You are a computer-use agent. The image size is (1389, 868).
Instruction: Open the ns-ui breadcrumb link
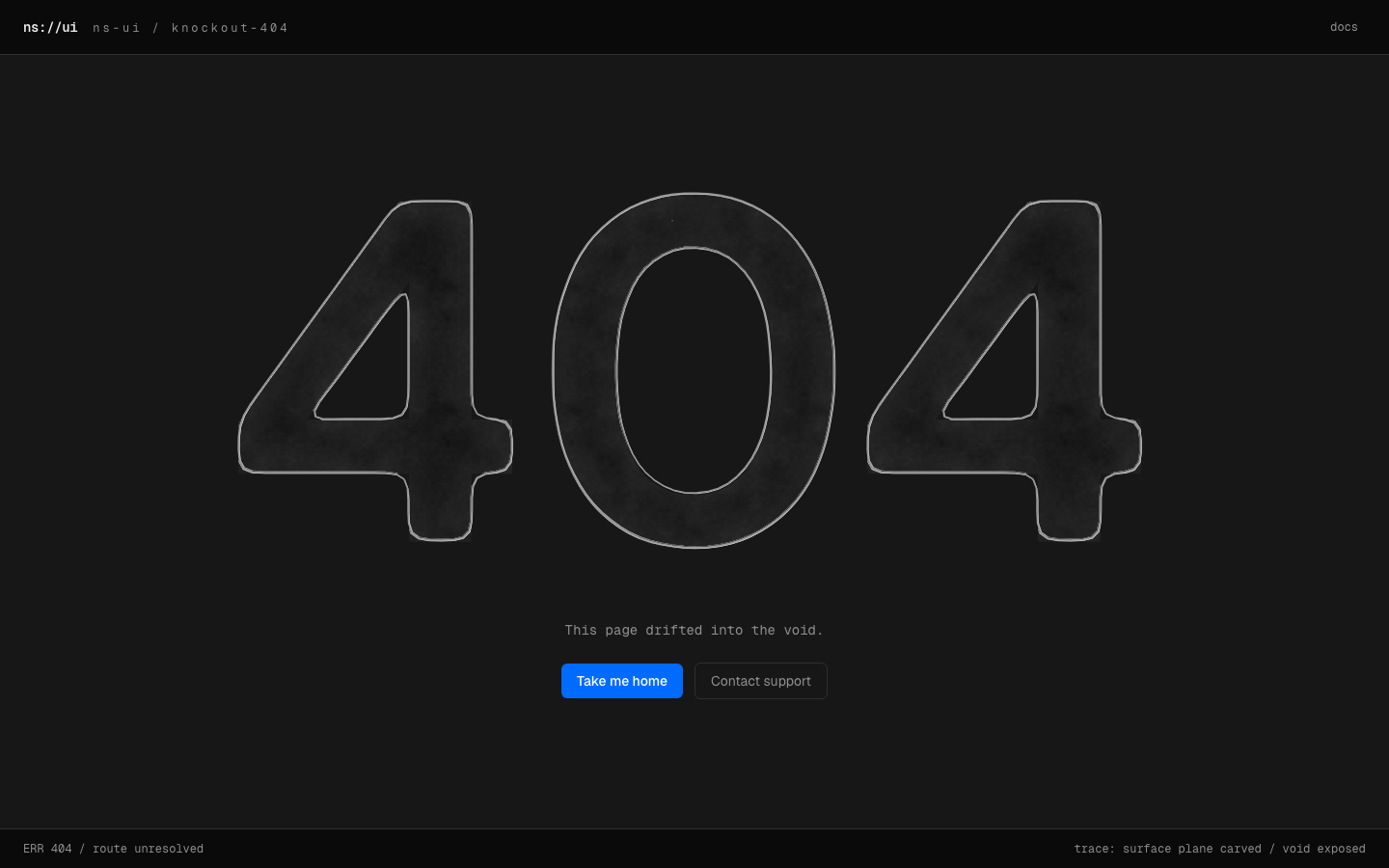pyautogui.click(x=117, y=28)
